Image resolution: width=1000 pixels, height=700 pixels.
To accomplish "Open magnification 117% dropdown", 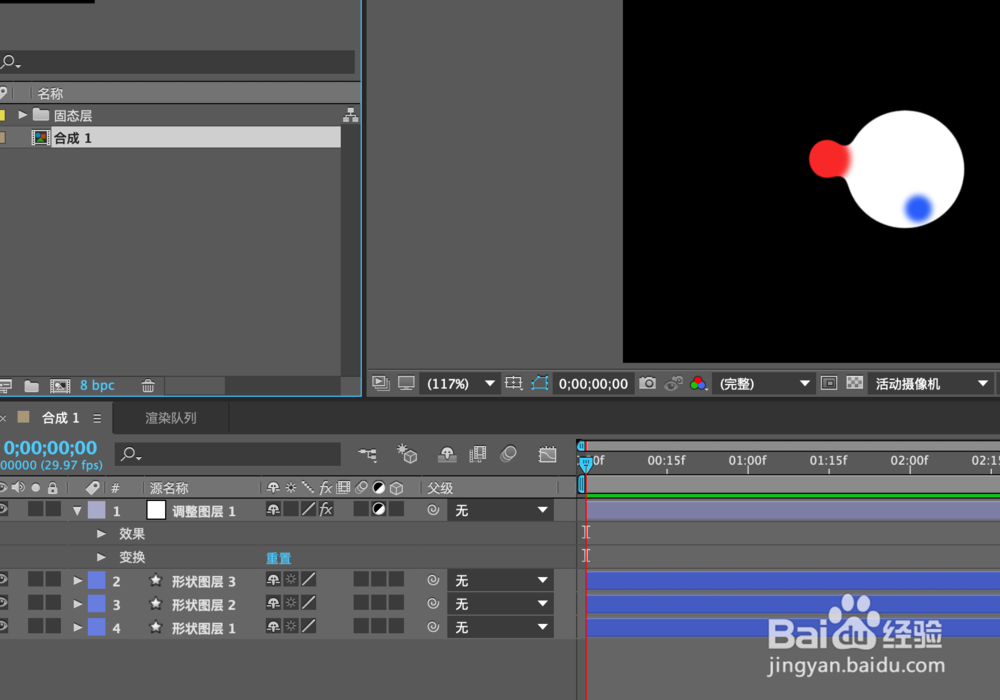I will pyautogui.click(x=459, y=383).
